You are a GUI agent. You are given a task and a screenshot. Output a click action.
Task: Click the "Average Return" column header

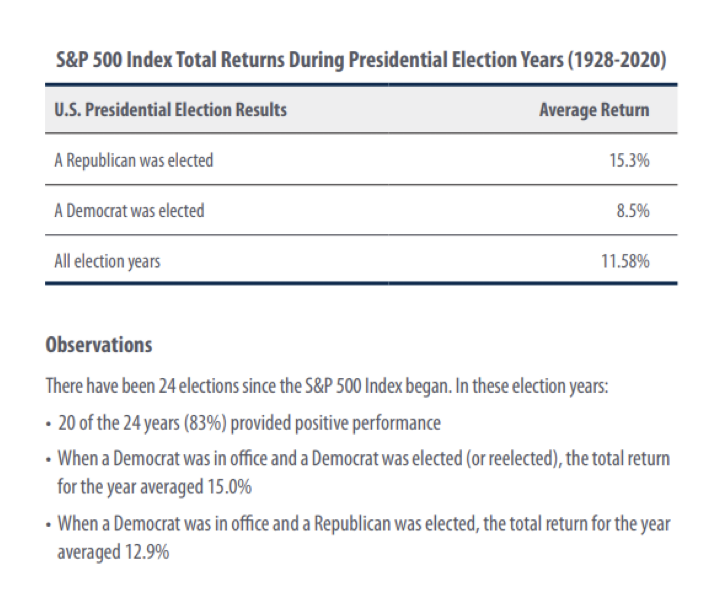593,109
